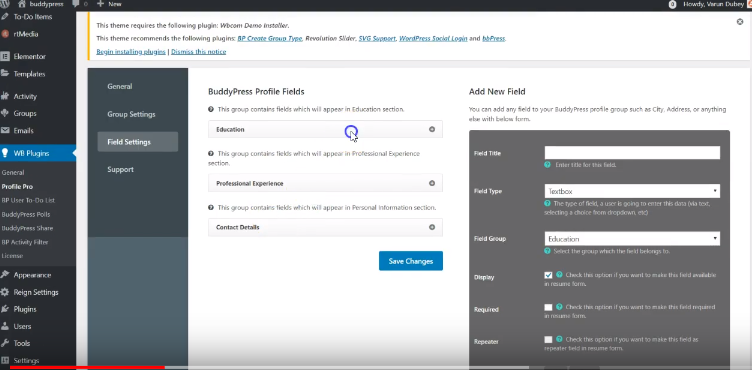The width and height of the screenshot is (752, 370).
Task: Open the buddypress home site icon
Action: 22,4
